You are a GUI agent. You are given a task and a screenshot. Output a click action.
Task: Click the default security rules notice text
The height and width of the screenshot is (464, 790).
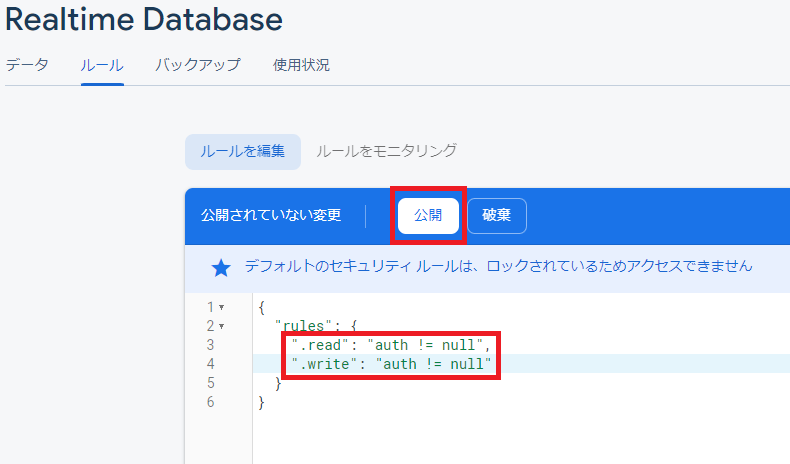pyautogui.click(x=498, y=267)
